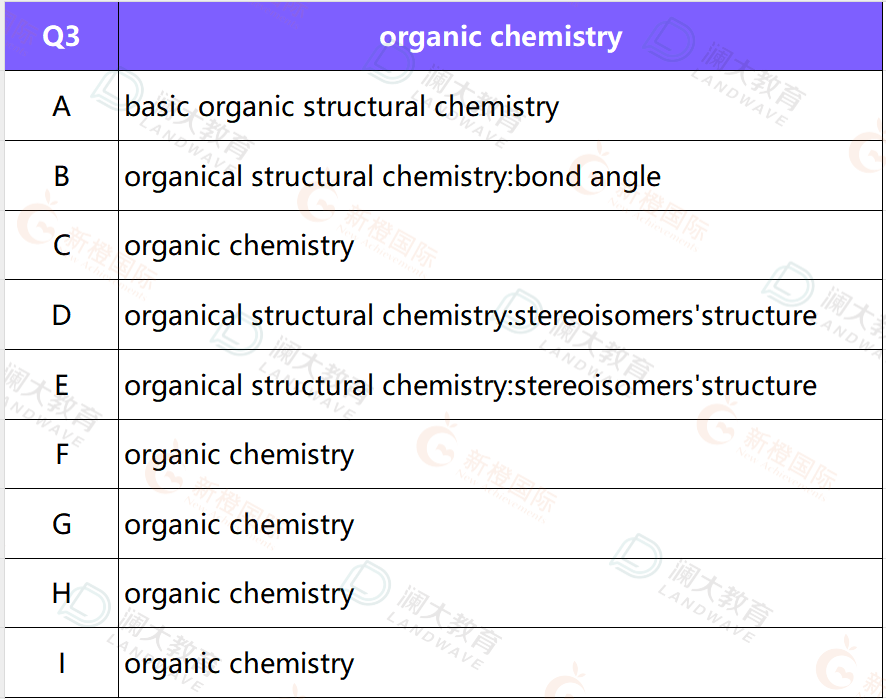This screenshot has width=886, height=699.
Task: Click row label H
Action: click(62, 593)
